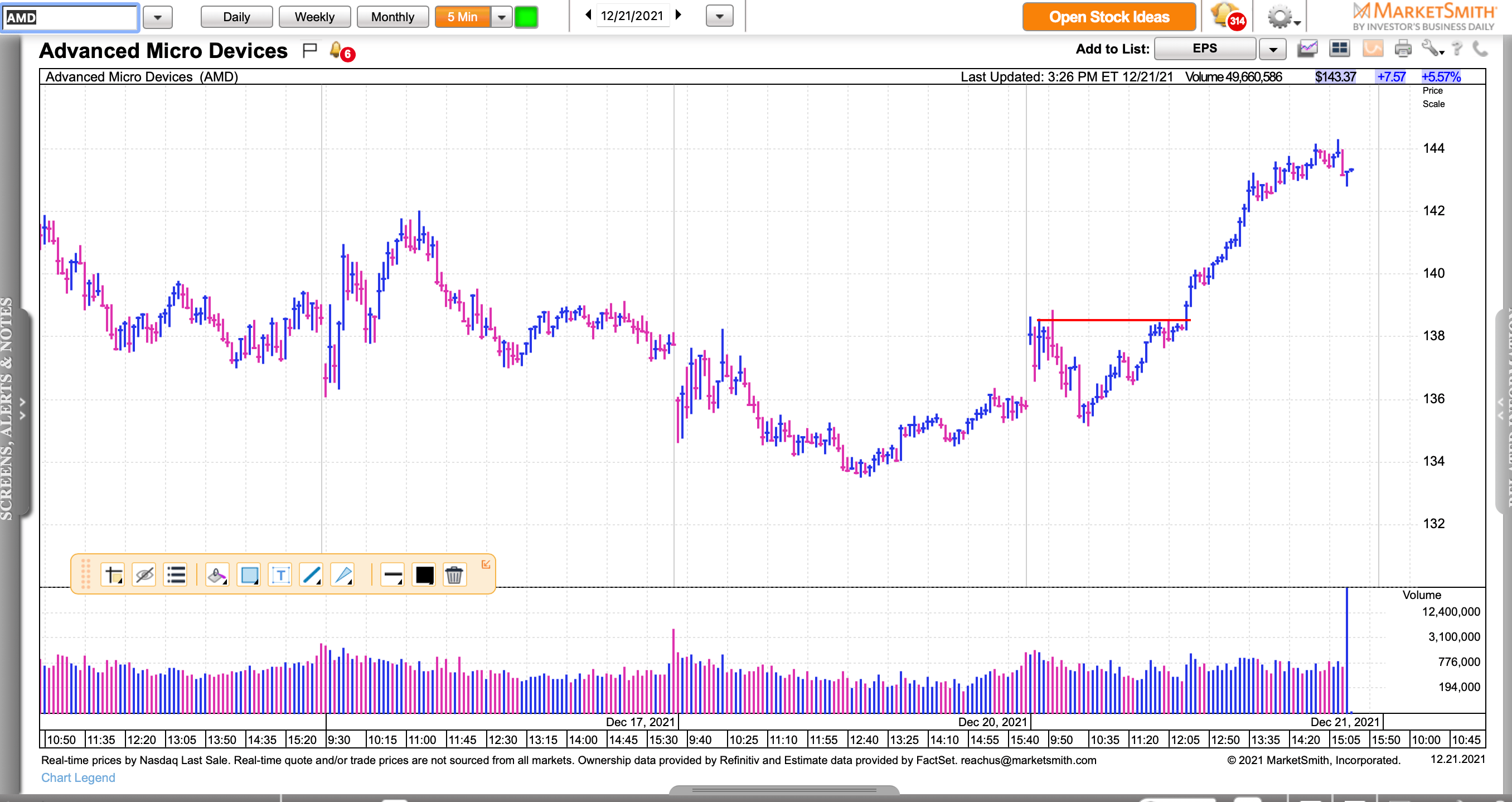The height and width of the screenshot is (802, 1512).
Task: Switch to four-panel grid layout icon
Action: coord(1339,49)
